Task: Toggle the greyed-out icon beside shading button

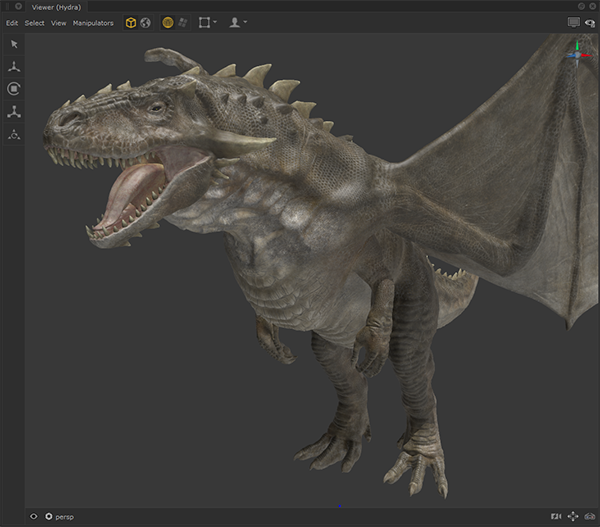Action: click(x=183, y=22)
